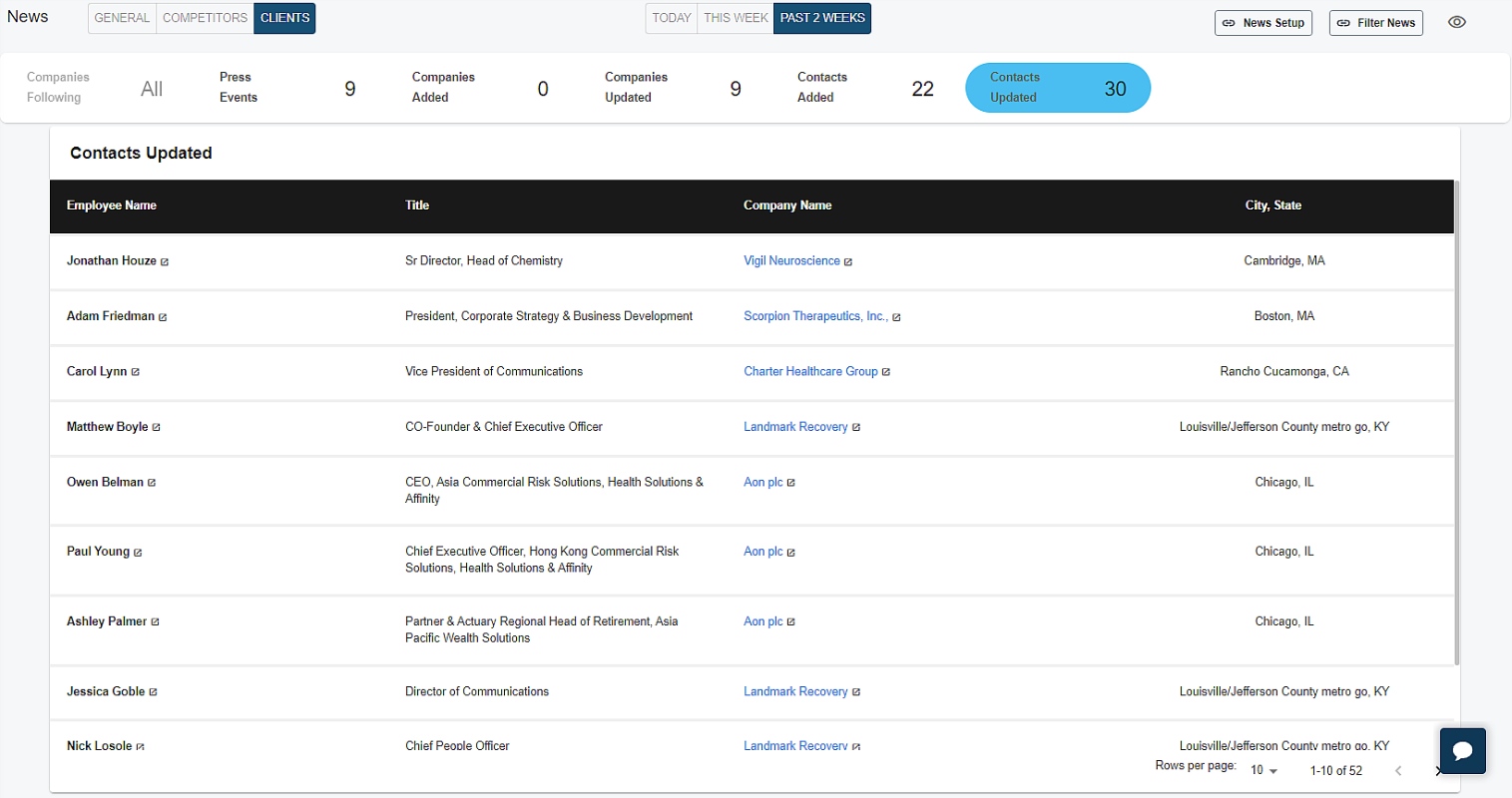Click pagination text 1-10 of 52
This screenshot has width=1512, height=798.
1336,770
